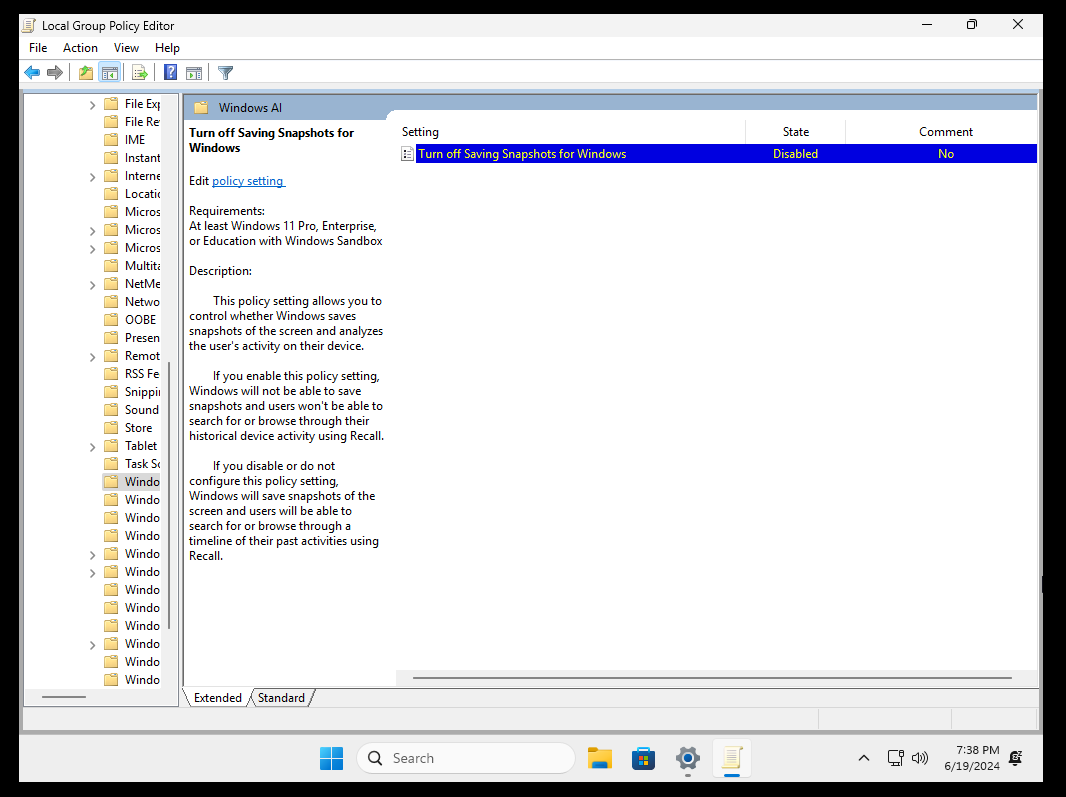Sort by the State column header

point(795,132)
